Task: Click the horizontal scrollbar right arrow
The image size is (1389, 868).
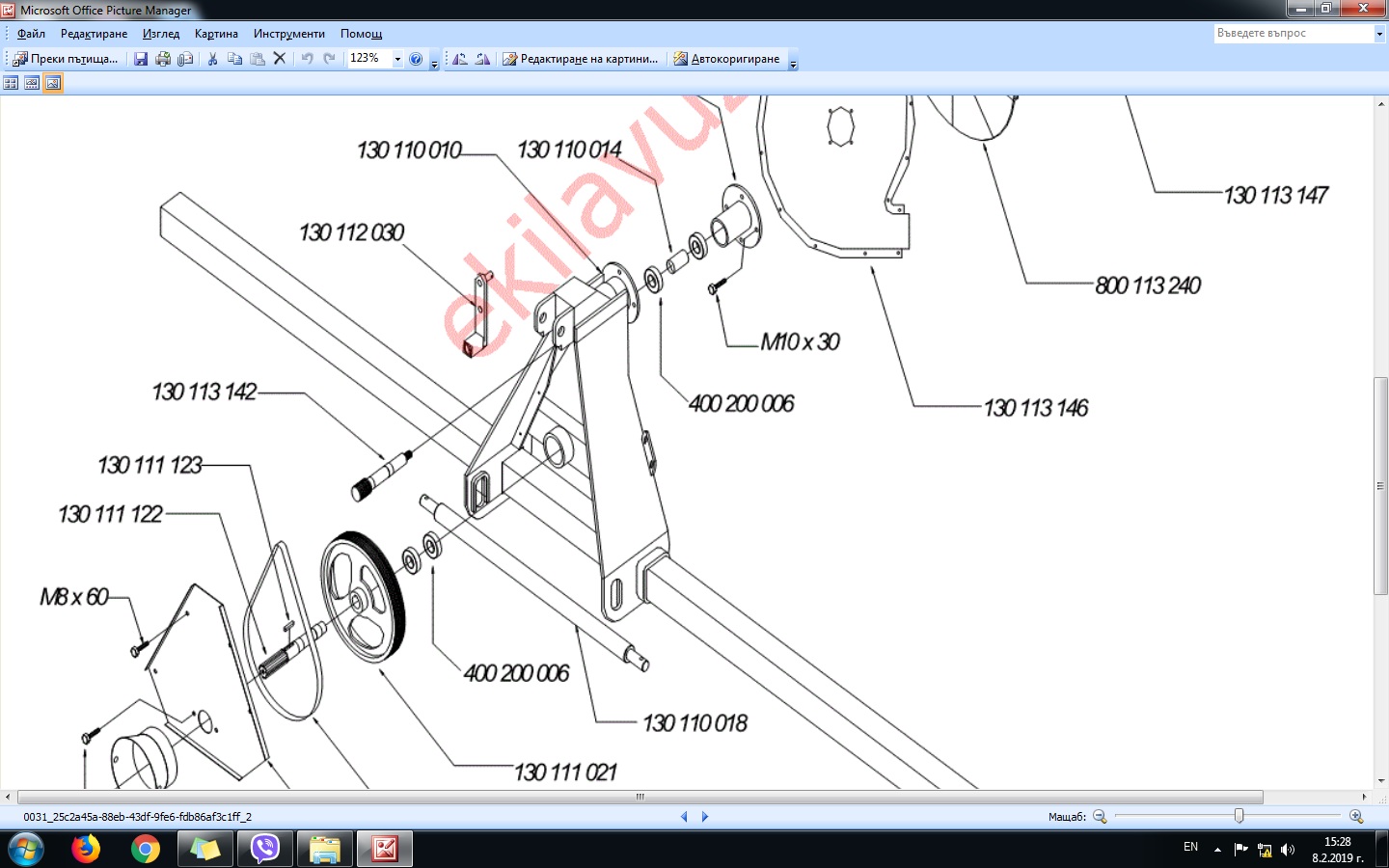Action: coord(1365,798)
